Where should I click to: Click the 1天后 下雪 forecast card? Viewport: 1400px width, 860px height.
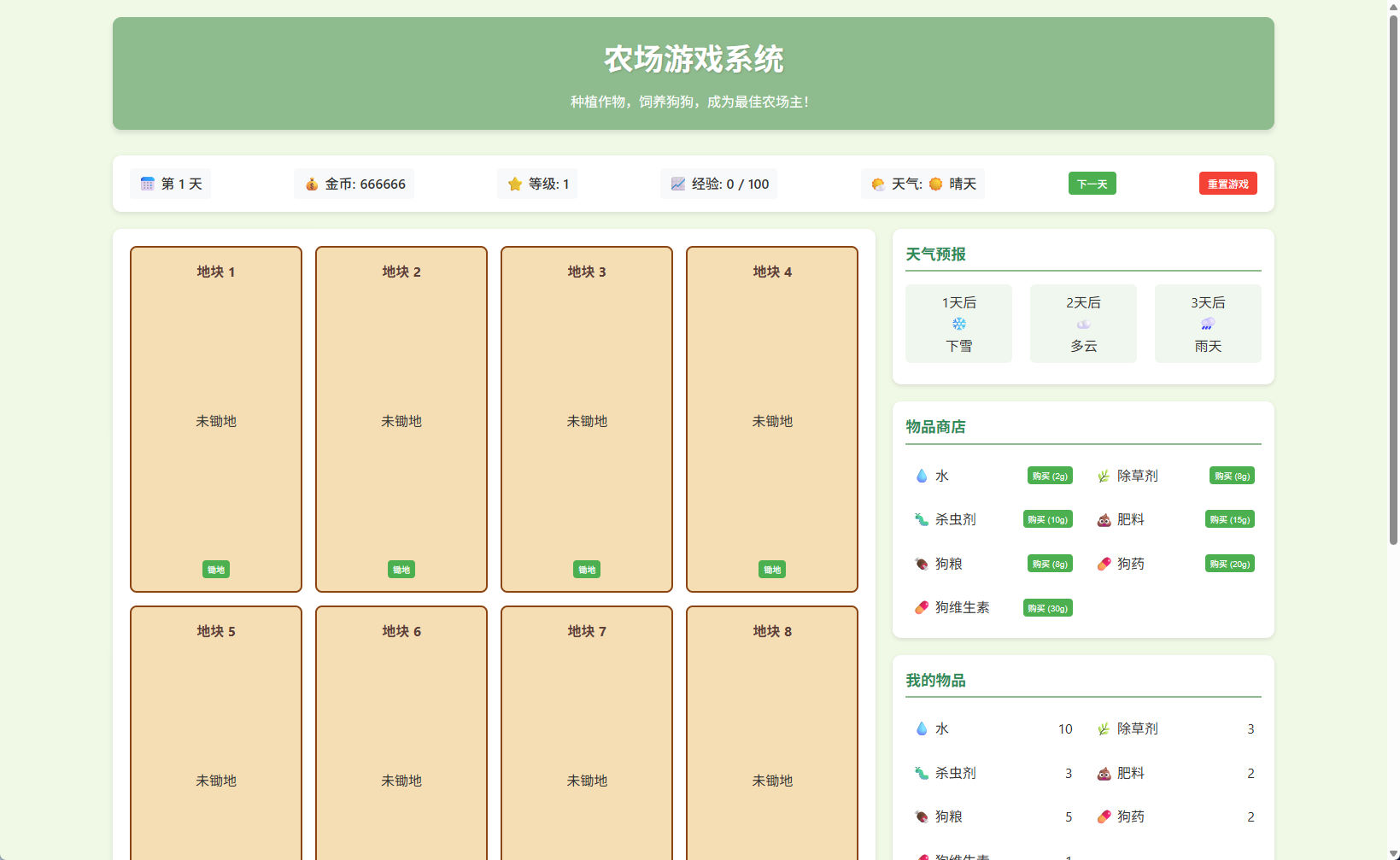958,324
